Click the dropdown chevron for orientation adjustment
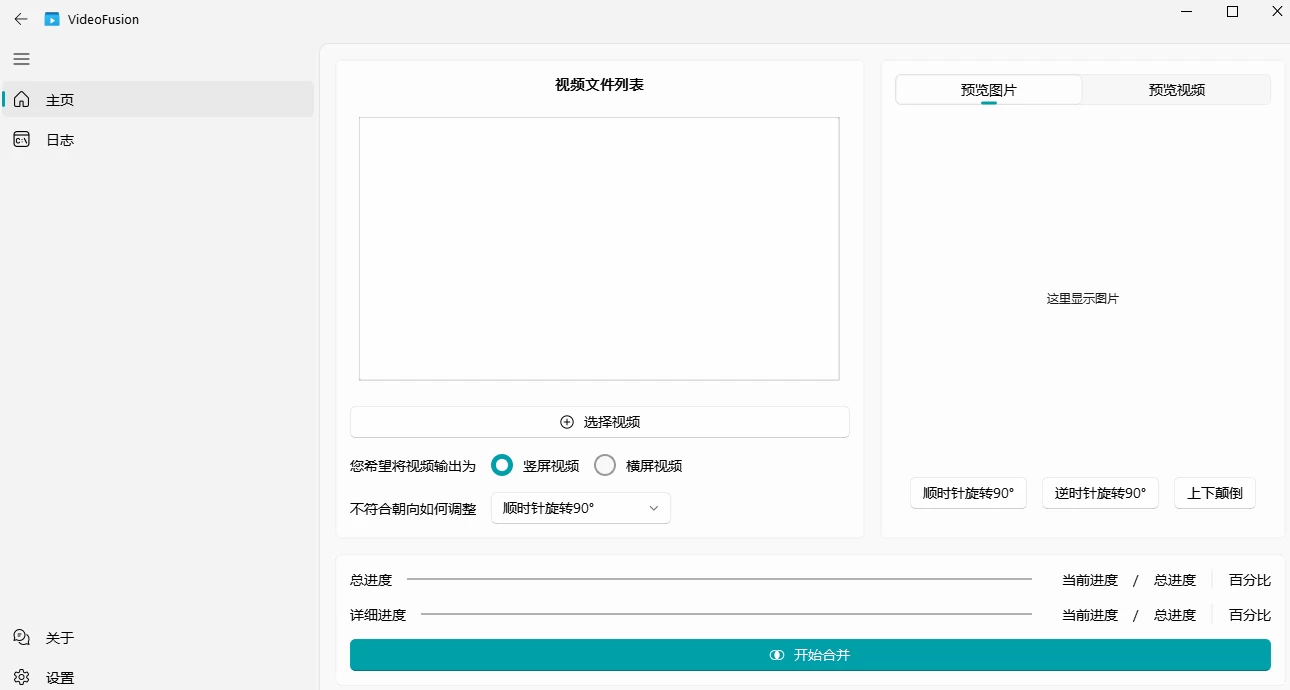Screen dimensions: 1290x690 654,508
